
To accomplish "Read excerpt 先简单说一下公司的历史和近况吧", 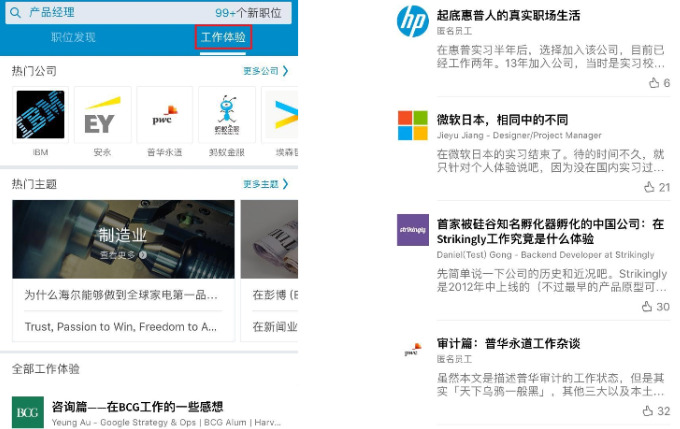I will tap(552, 280).
